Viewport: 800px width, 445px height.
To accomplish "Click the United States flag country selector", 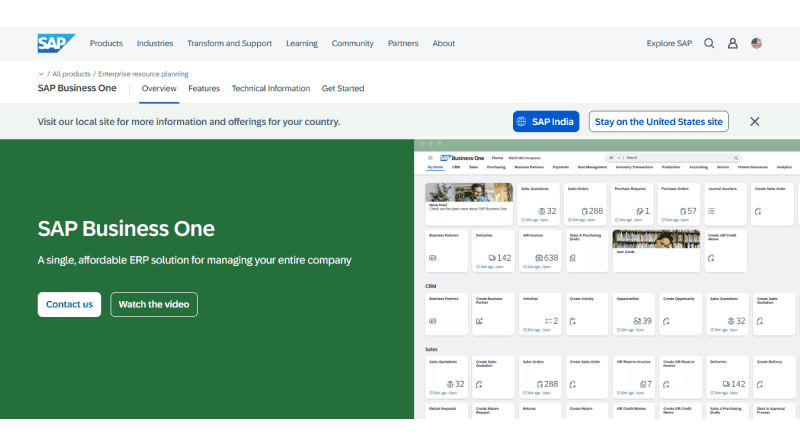I will point(757,43).
